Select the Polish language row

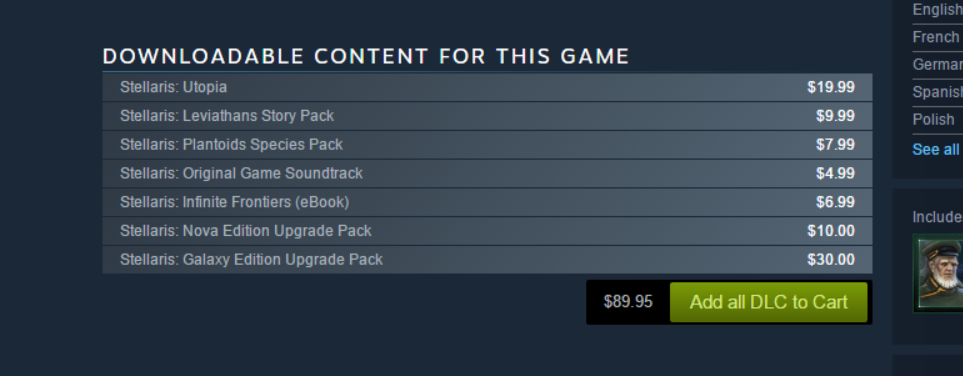[x=937, y=119]
